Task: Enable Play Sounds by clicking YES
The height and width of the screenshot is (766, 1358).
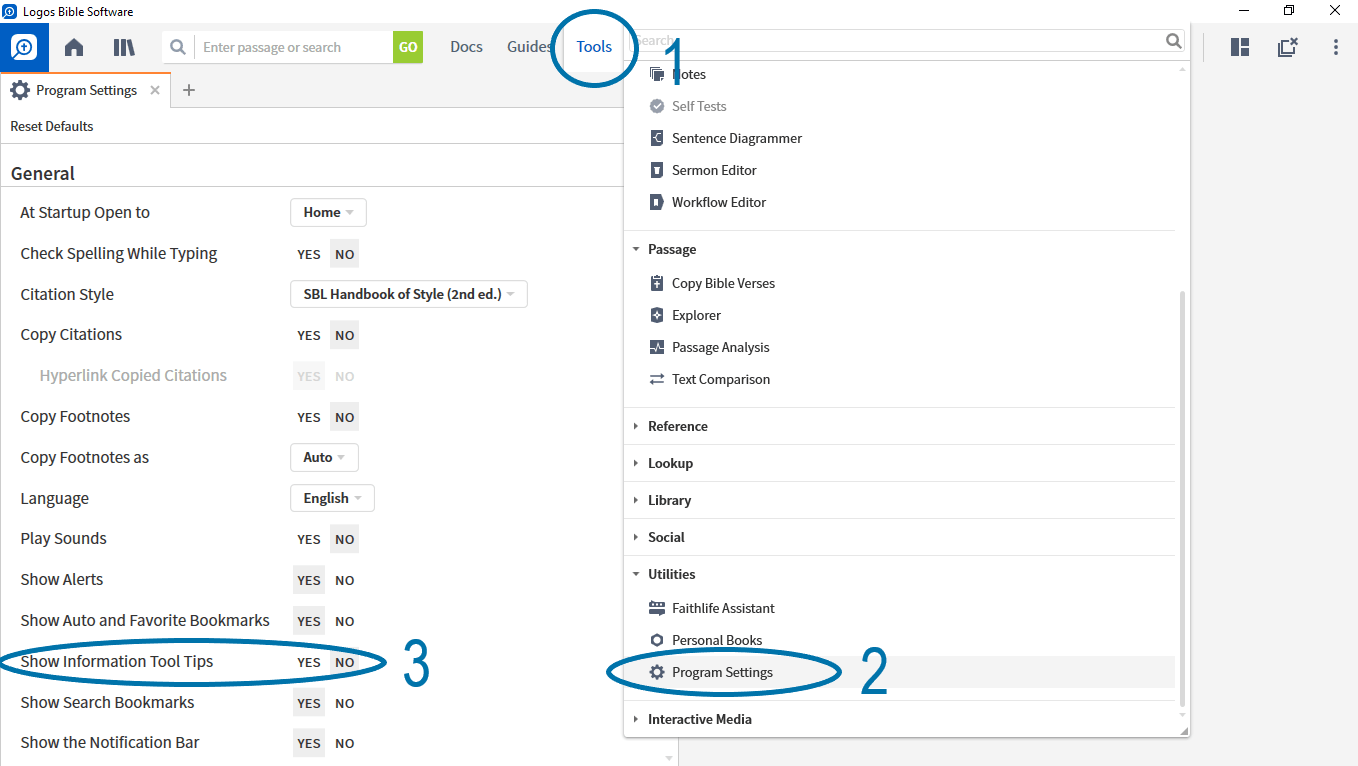Action: [309, 539]
